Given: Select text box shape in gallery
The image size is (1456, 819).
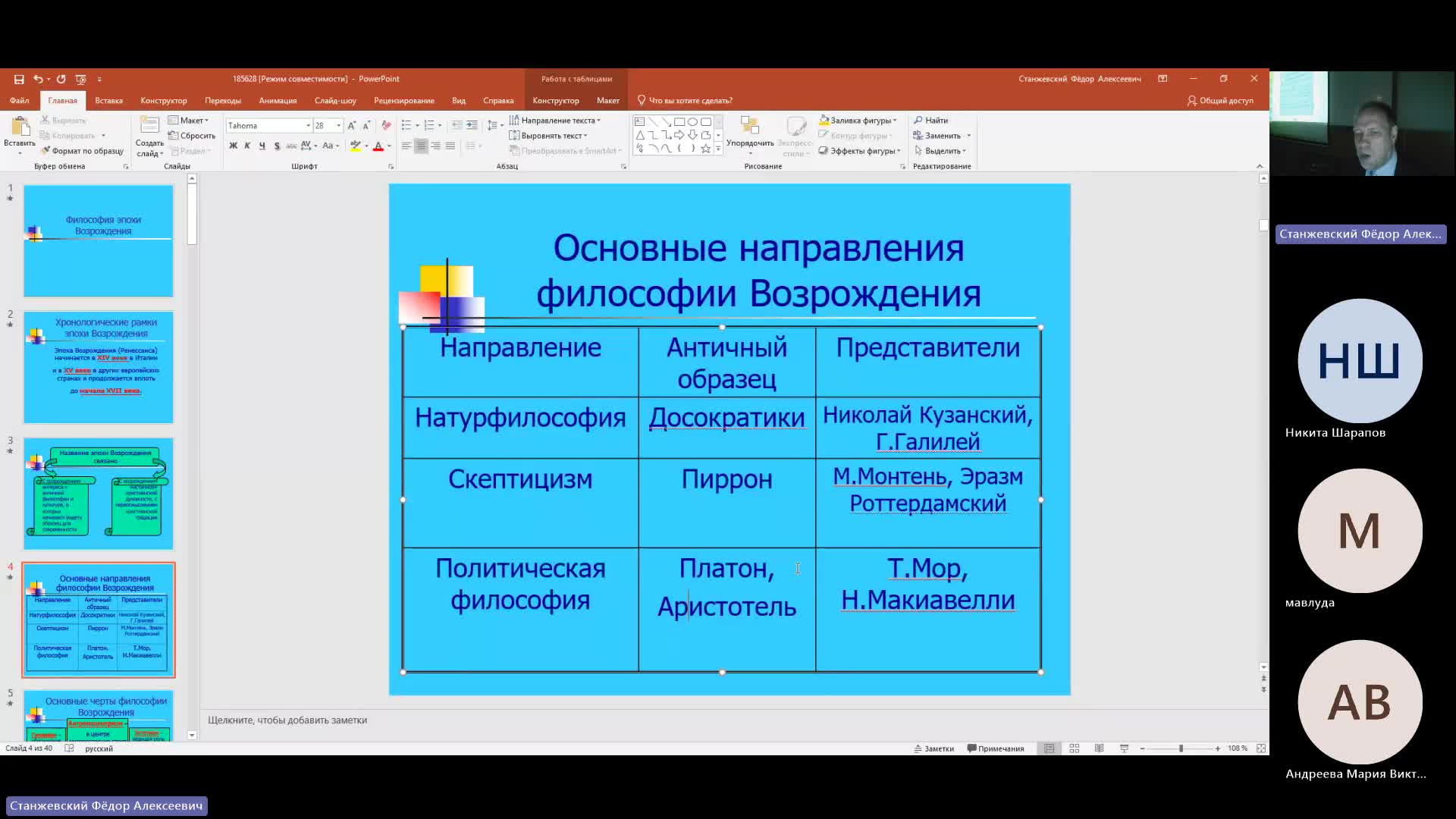Looking at the screenshot, I should coord(639,122).
